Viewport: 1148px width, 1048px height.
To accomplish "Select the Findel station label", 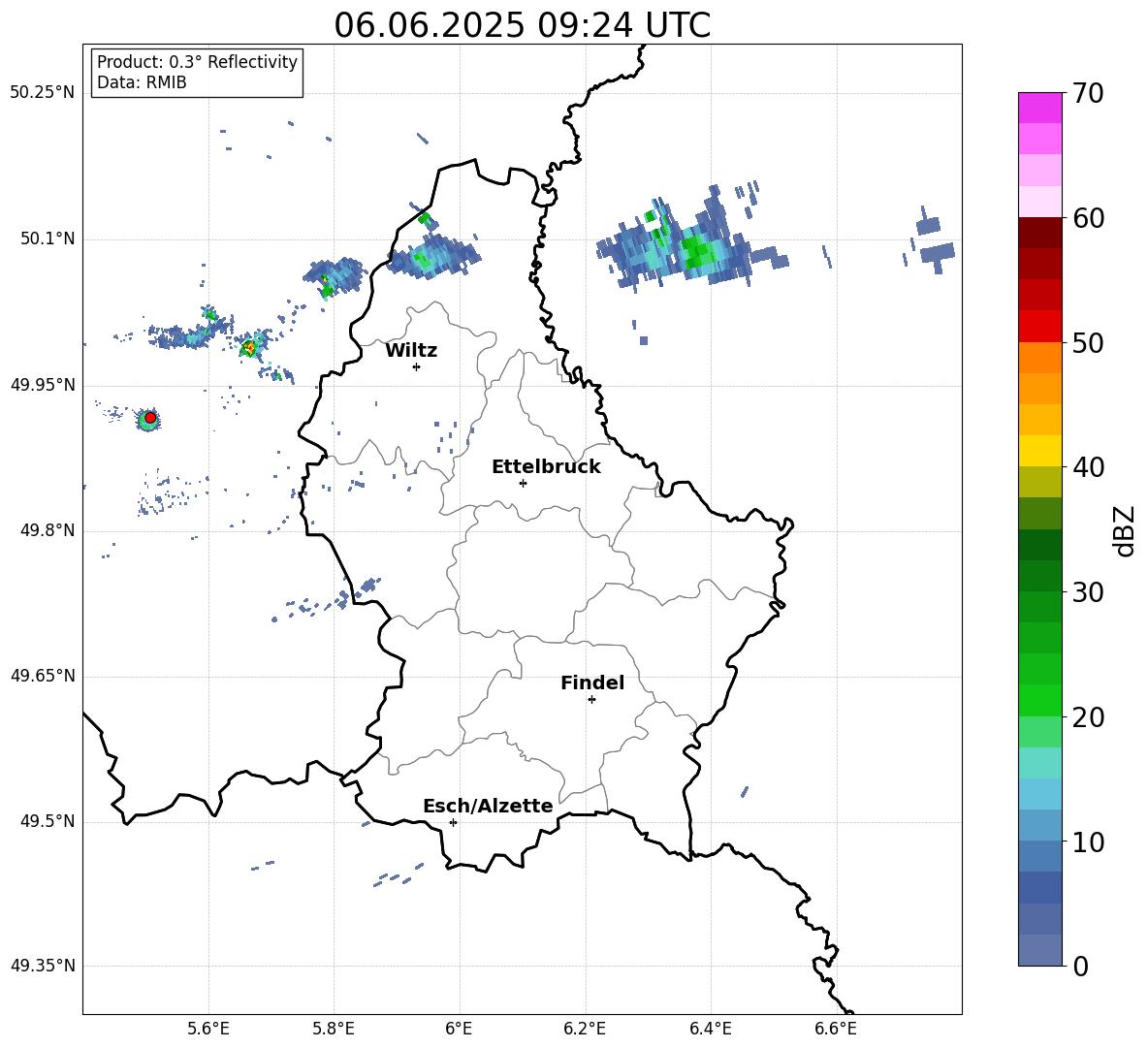I will [592, 683].
